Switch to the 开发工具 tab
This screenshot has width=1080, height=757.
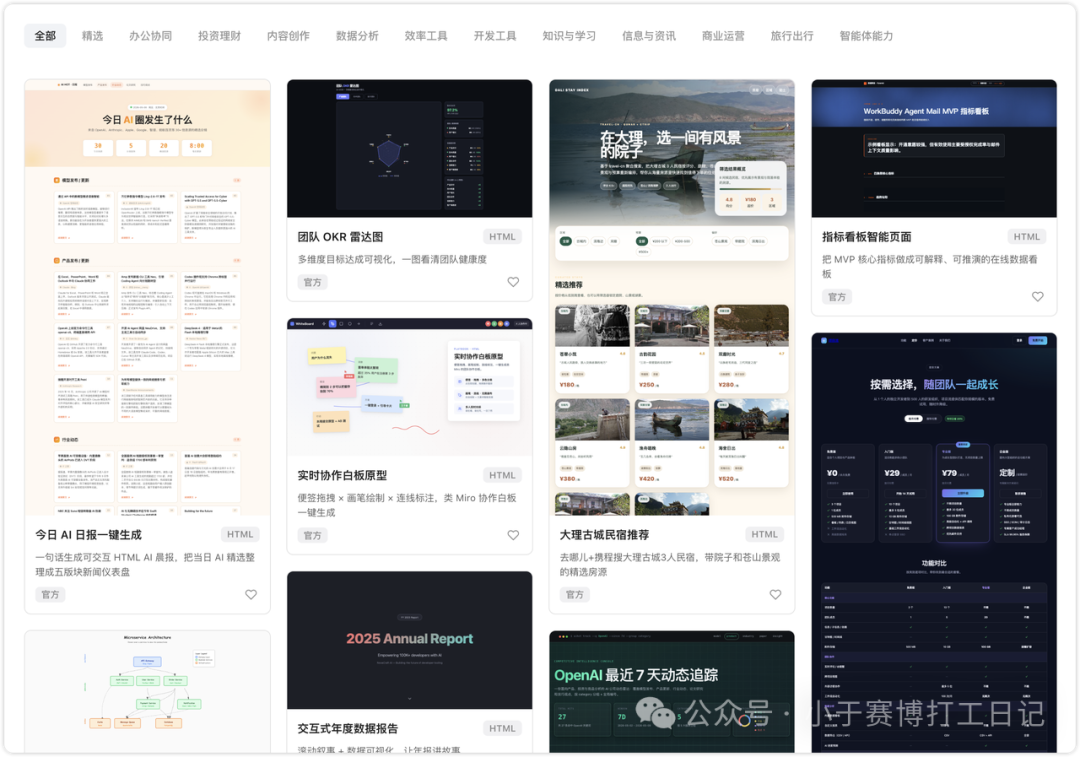(495, 36)
